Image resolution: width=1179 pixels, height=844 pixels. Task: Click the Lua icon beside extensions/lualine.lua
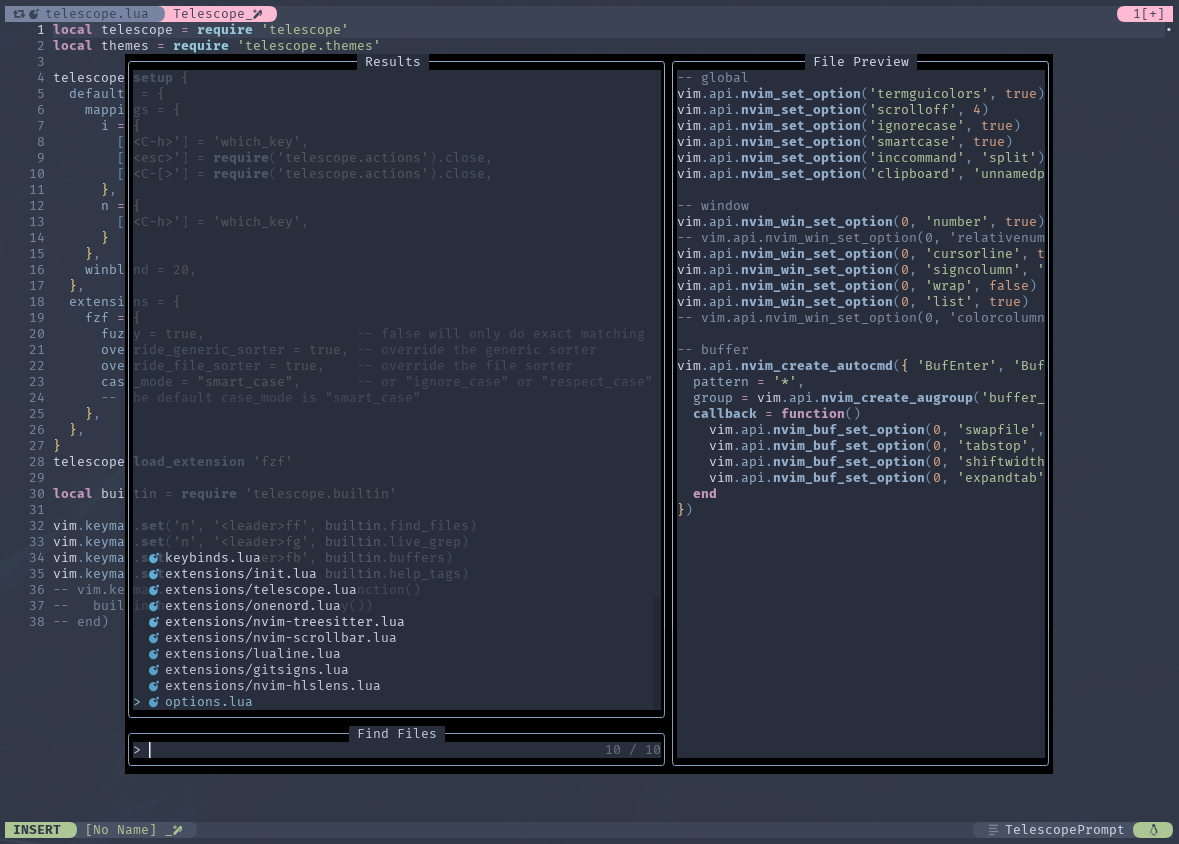point(153,654)
